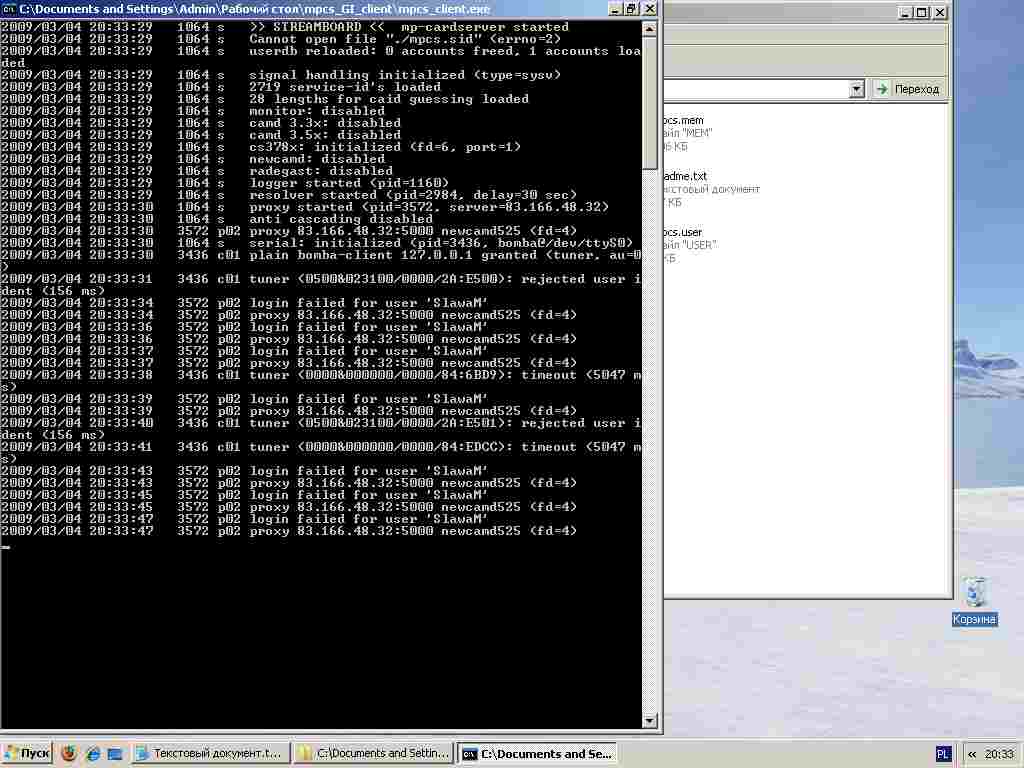Open the Пуск start menu
Viewport: 1024px width, 768px height.
pyautogui.click(x=28, y=753)
